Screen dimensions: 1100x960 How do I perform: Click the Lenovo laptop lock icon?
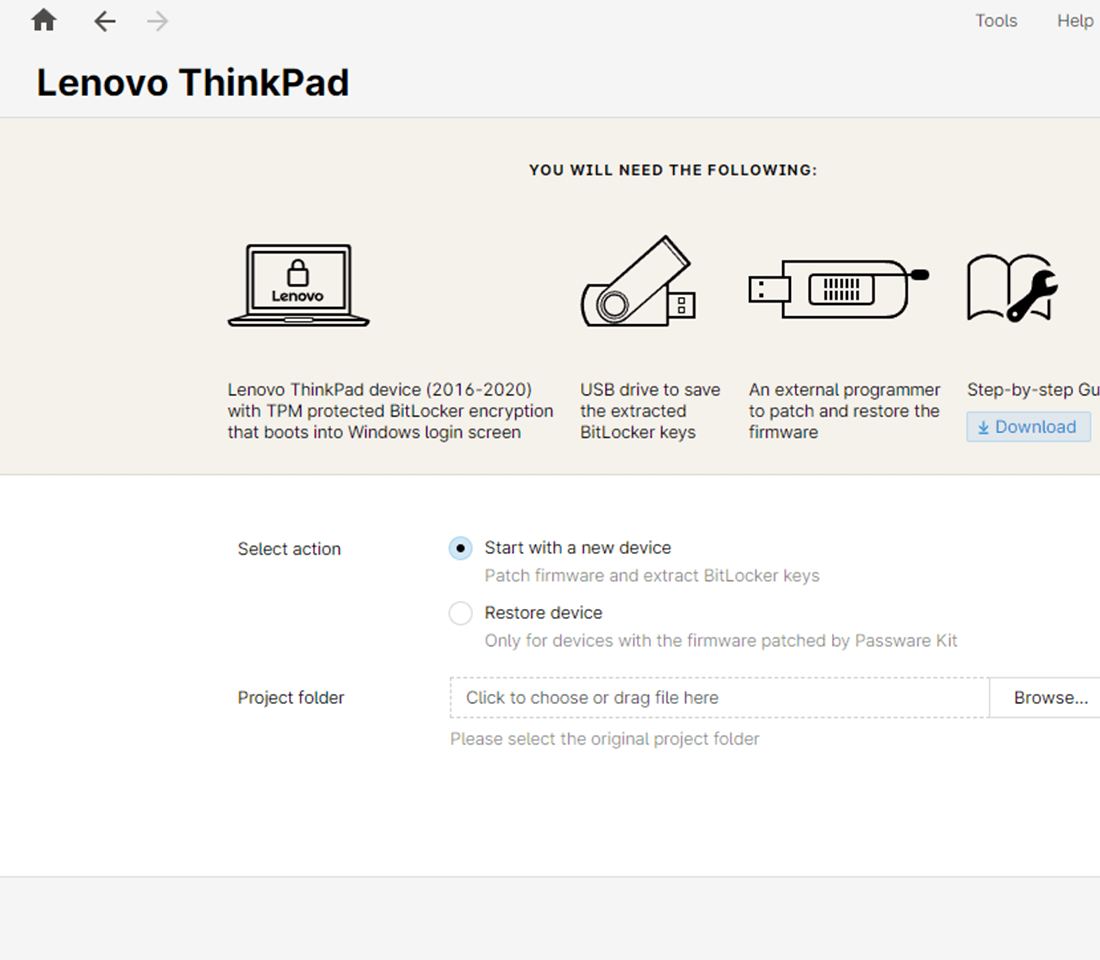pos(298,285)
